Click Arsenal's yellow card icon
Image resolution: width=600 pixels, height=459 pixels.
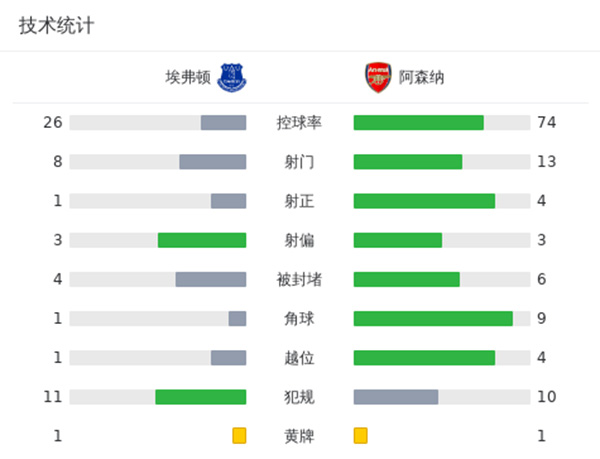361,435
